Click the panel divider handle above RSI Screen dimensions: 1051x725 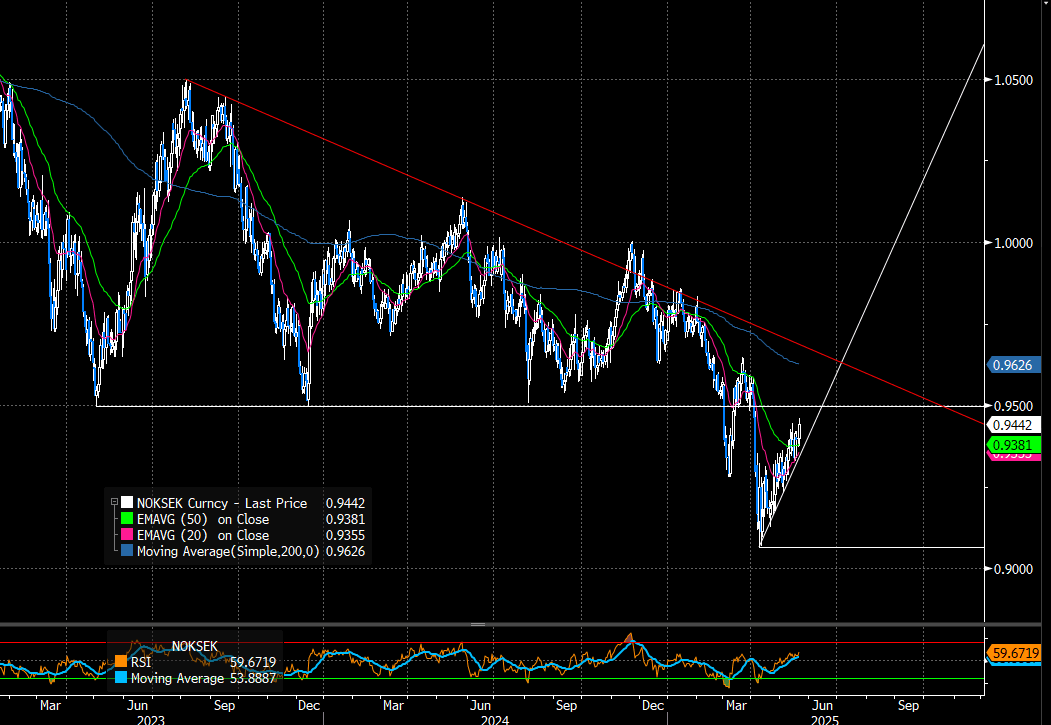(x=478, y=624)
